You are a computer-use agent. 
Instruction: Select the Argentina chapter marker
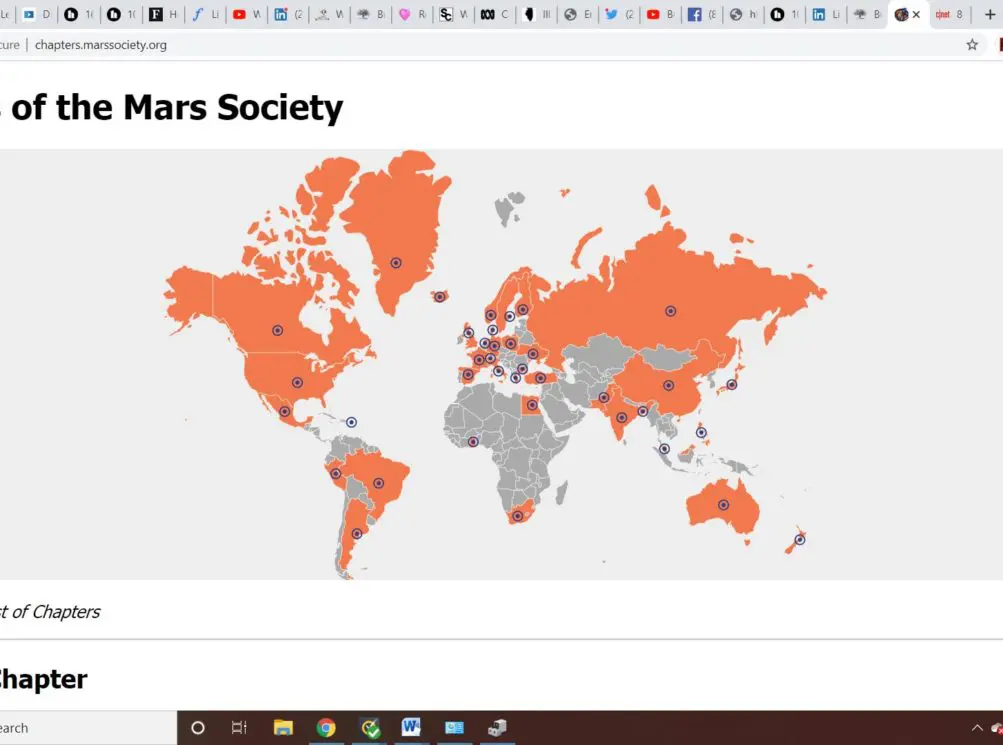click(x=356, y=534)
